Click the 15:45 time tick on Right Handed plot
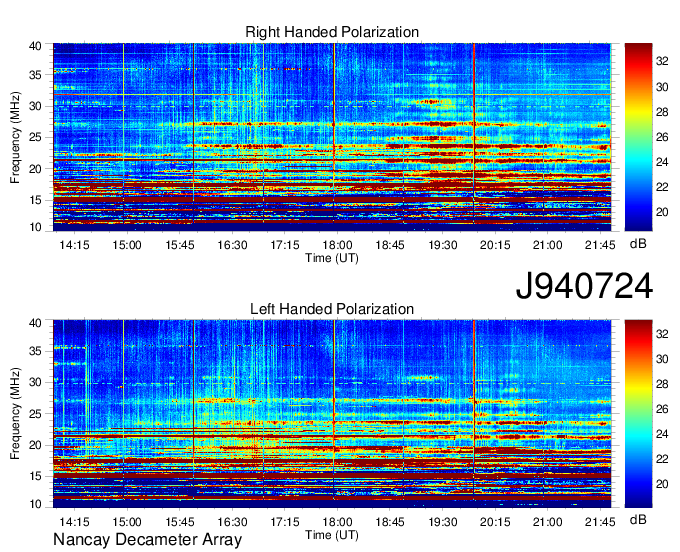680x552 pixels. [179, 245]
